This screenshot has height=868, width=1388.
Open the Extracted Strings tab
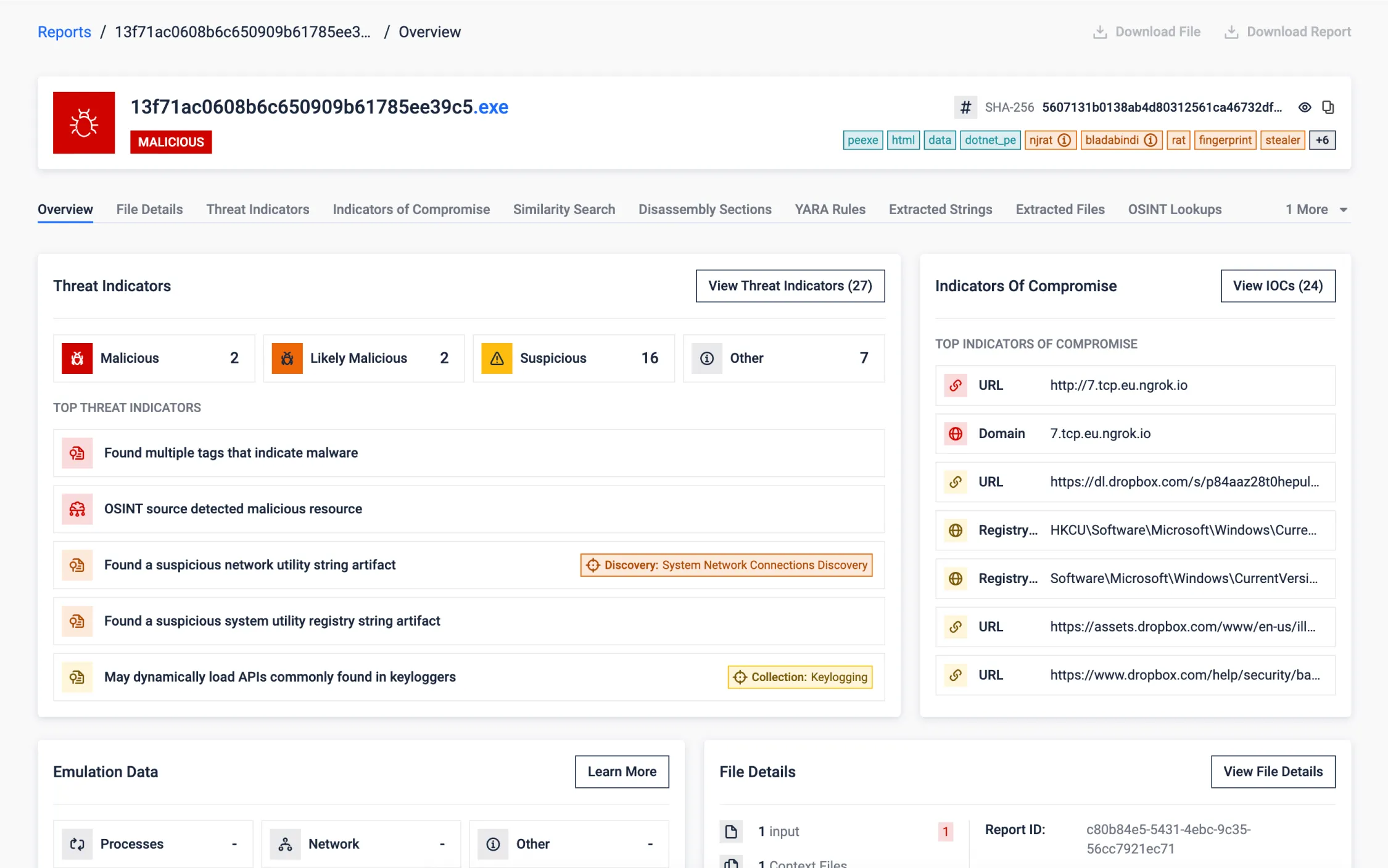(x=940, y=210)
